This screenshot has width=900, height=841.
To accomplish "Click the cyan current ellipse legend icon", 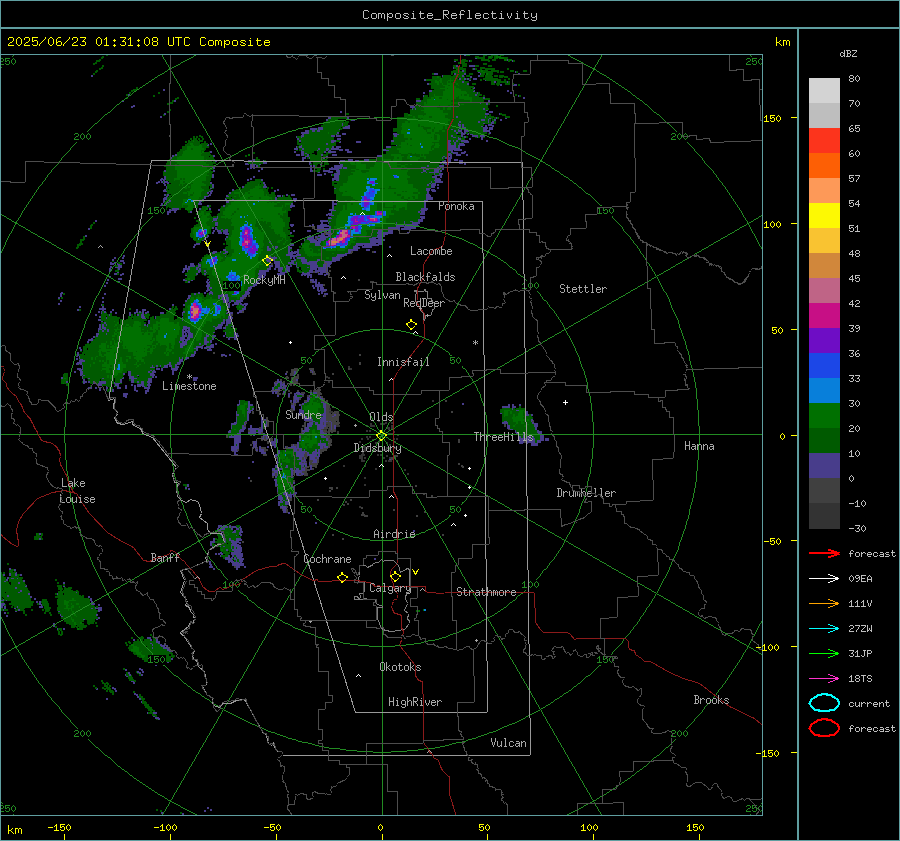I will point(824,703).
